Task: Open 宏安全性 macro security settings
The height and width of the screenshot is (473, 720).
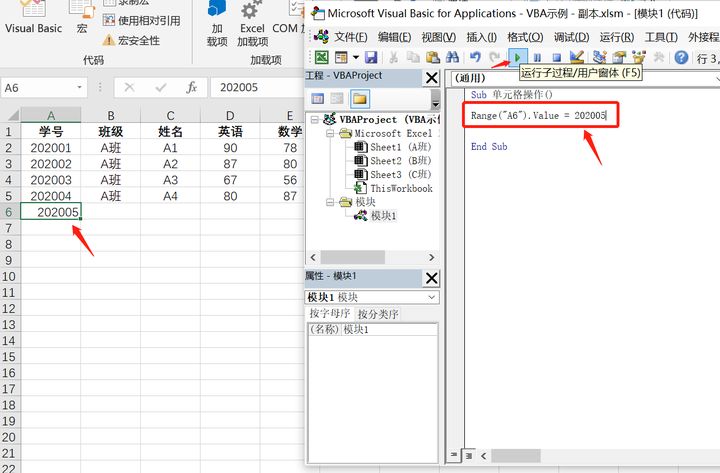Action: [x=131, y=40]
